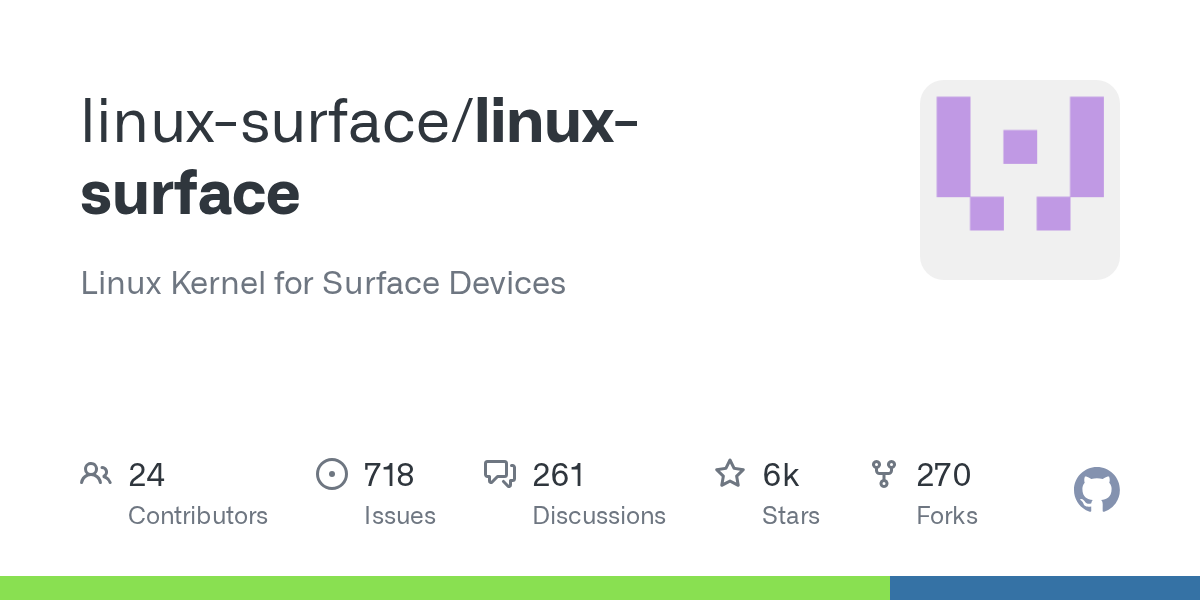The image size is (1200, 600).
Task: Click the Issues label text
Action: [x=399, y=516]
